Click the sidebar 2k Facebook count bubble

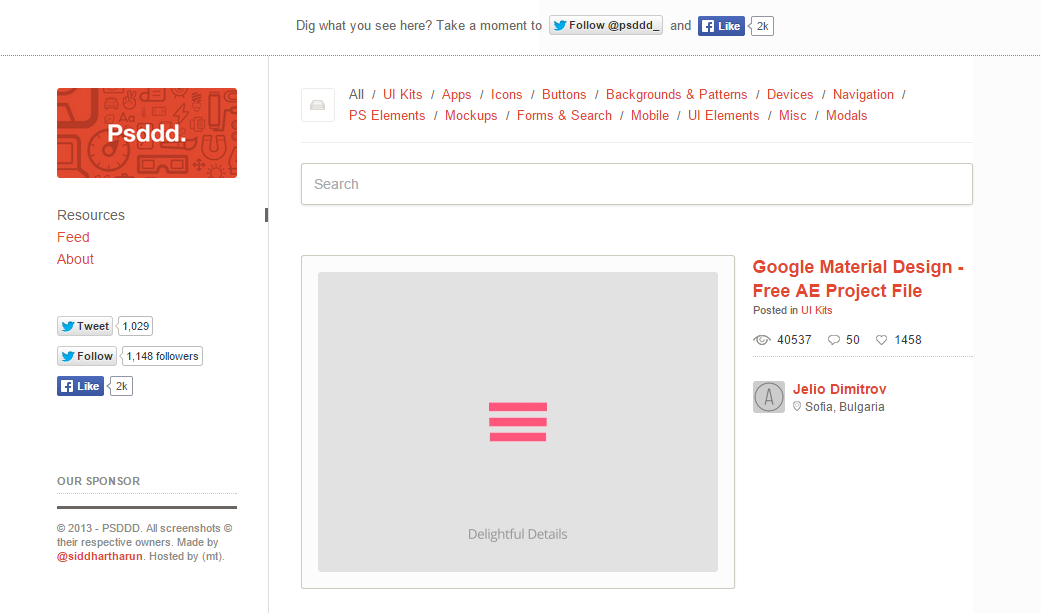pos(121,386)
